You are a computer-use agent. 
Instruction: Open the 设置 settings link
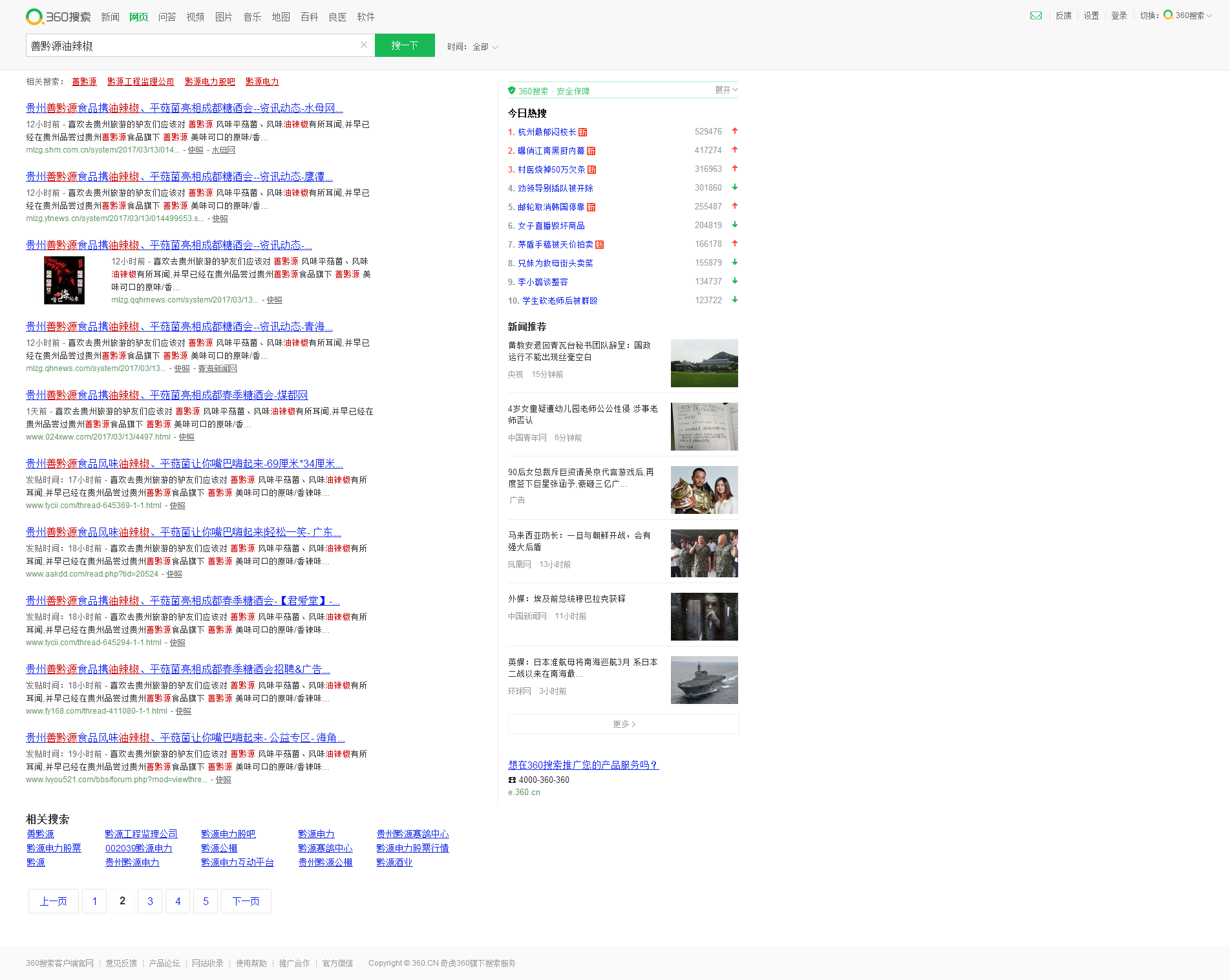[x=1091, y=16]
